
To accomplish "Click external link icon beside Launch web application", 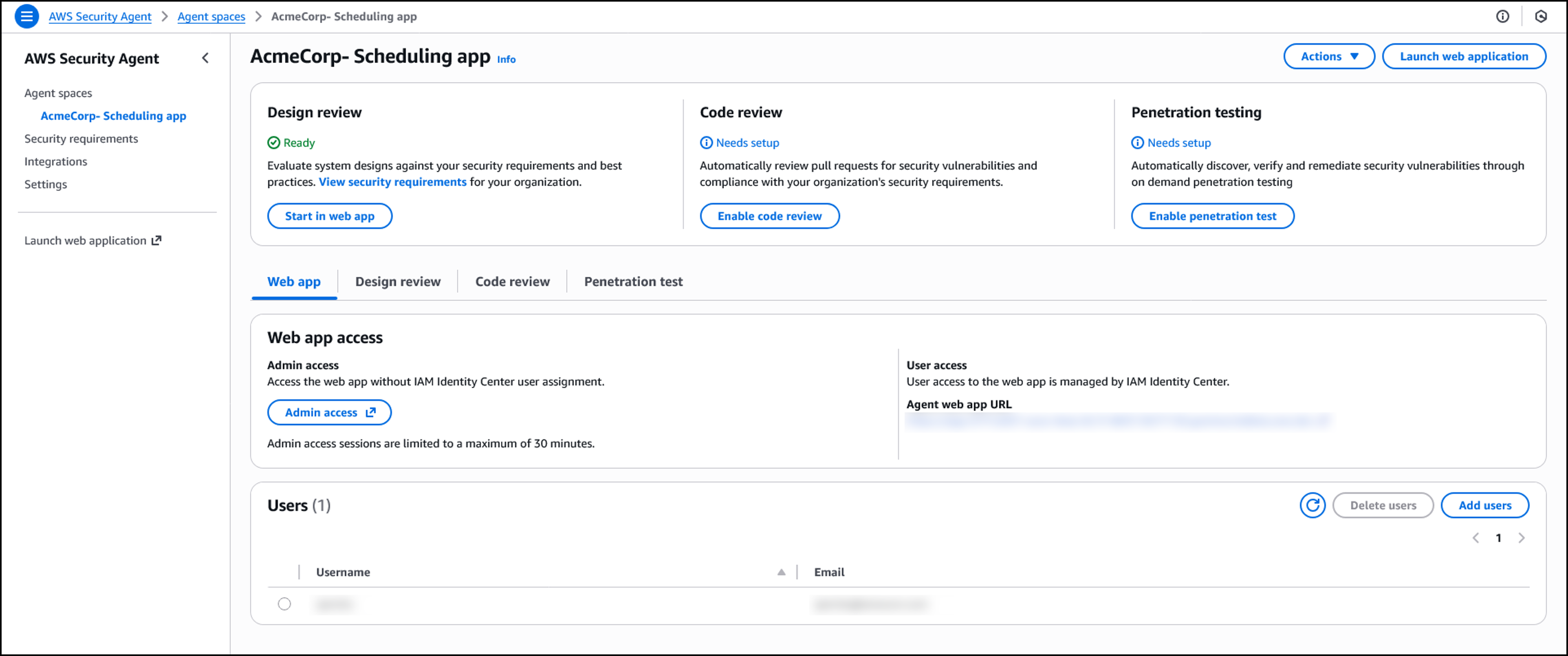I will pyautogui.click(x=156, y=240).
